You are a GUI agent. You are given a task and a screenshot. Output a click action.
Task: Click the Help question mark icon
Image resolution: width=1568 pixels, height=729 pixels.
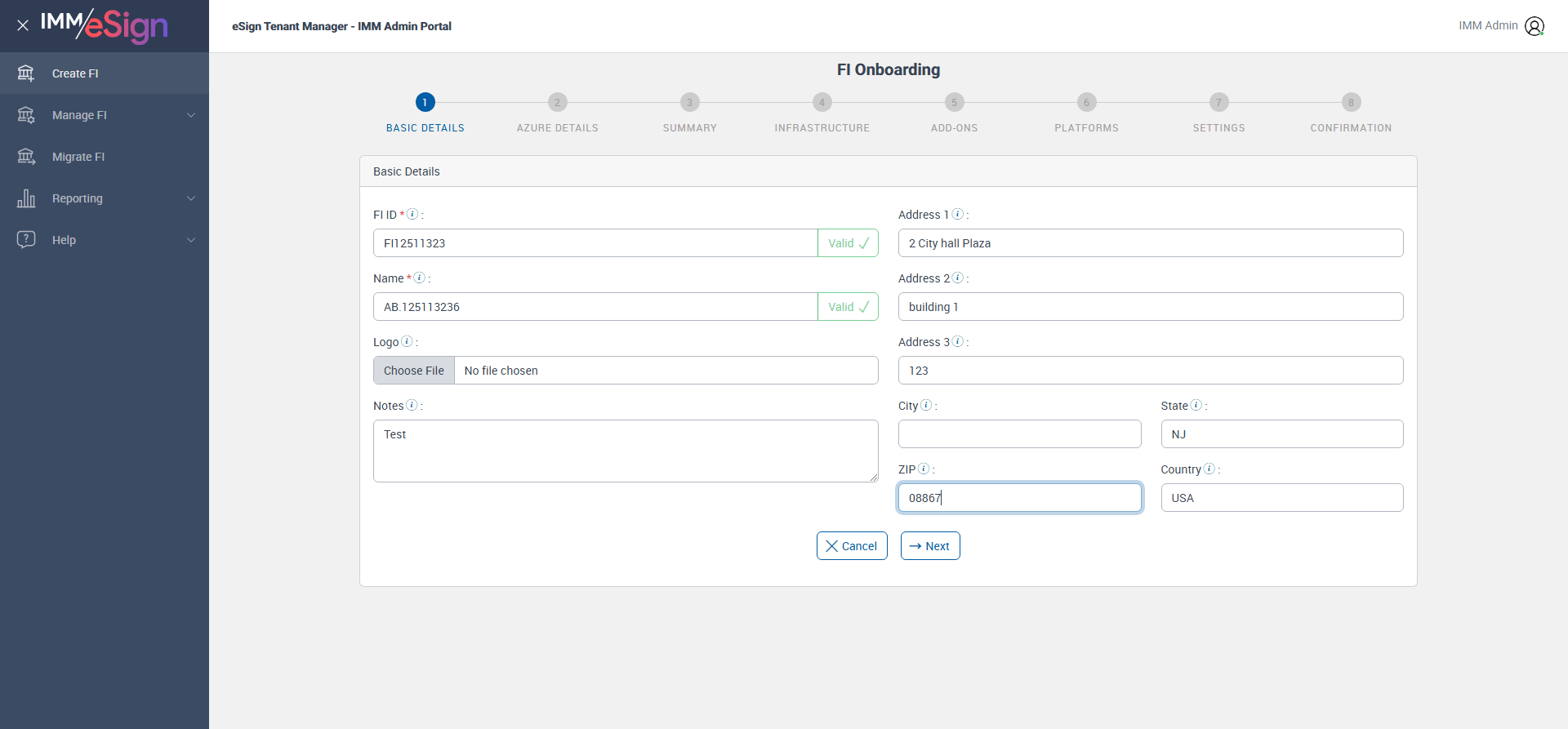point(26,239)
